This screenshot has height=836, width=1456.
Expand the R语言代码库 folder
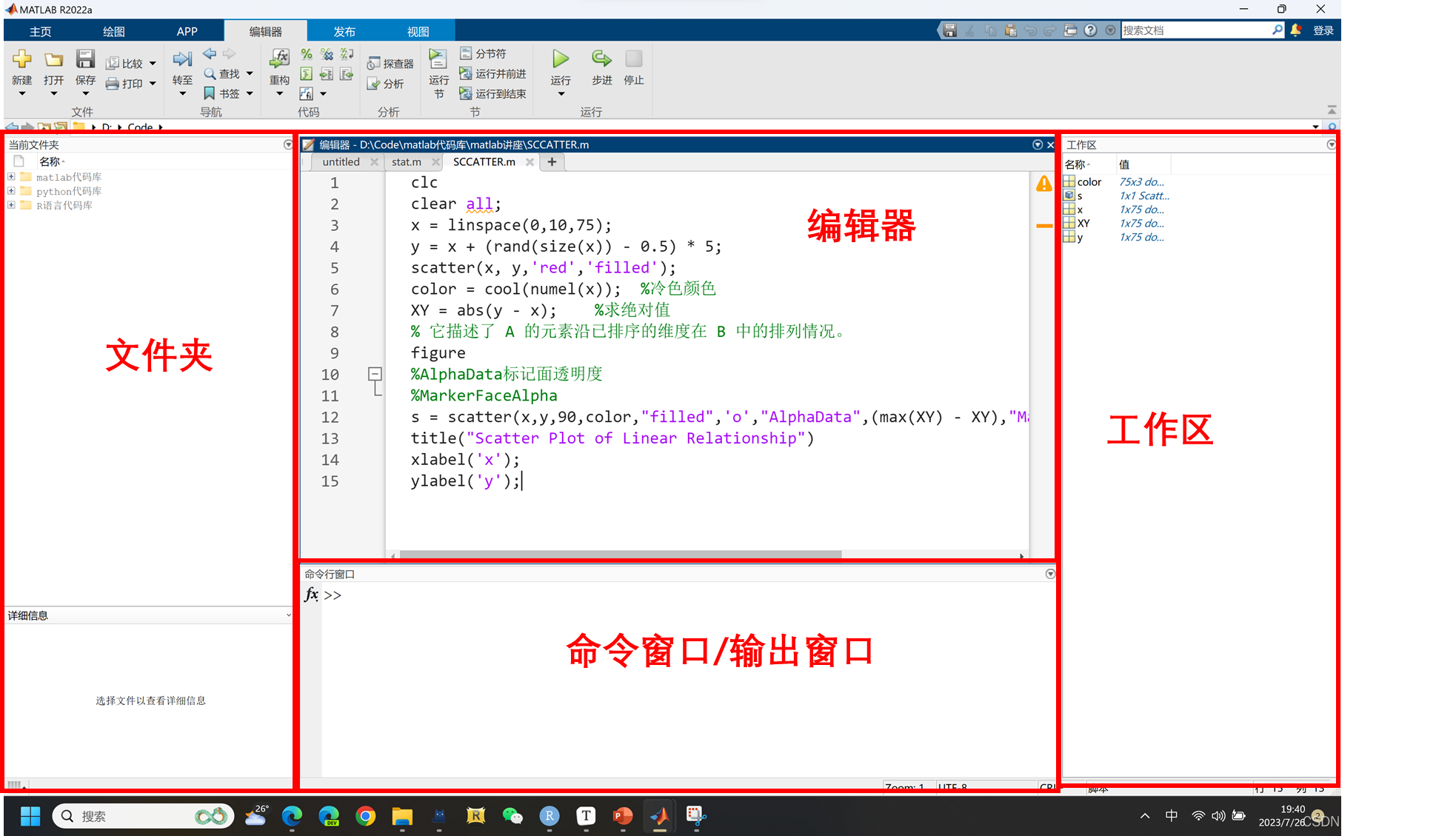pyautogui.click(x=11, y=205)
